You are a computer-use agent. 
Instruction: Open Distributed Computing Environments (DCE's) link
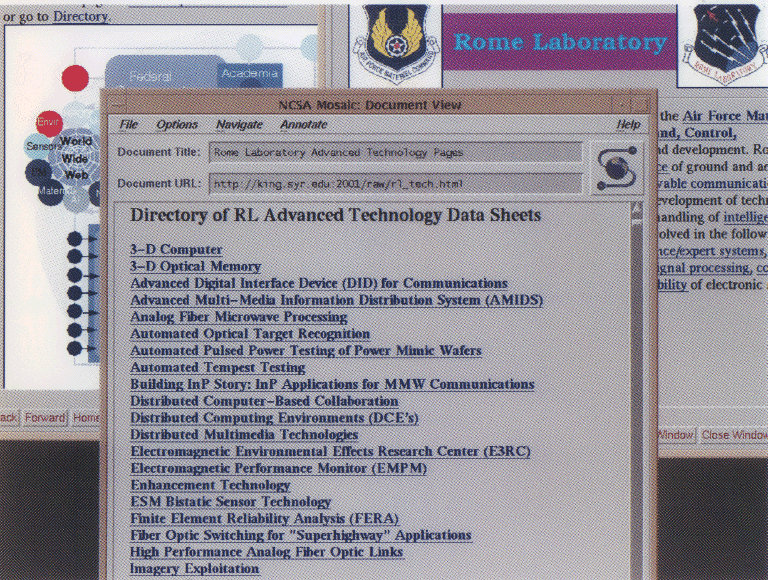274,417
